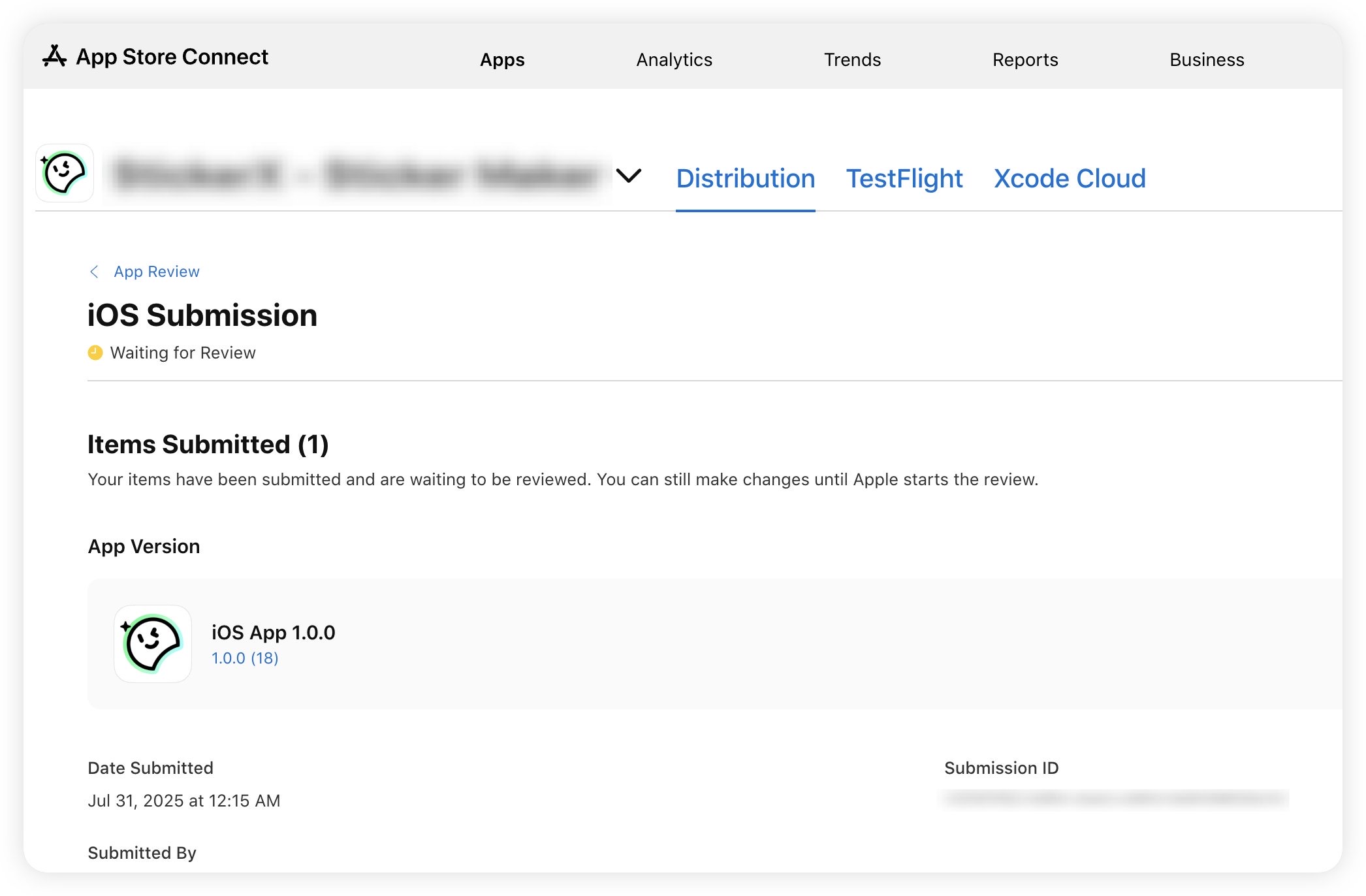Open the 1.0.0 (18) build link

pyautogui.click(x=245, y=658)
